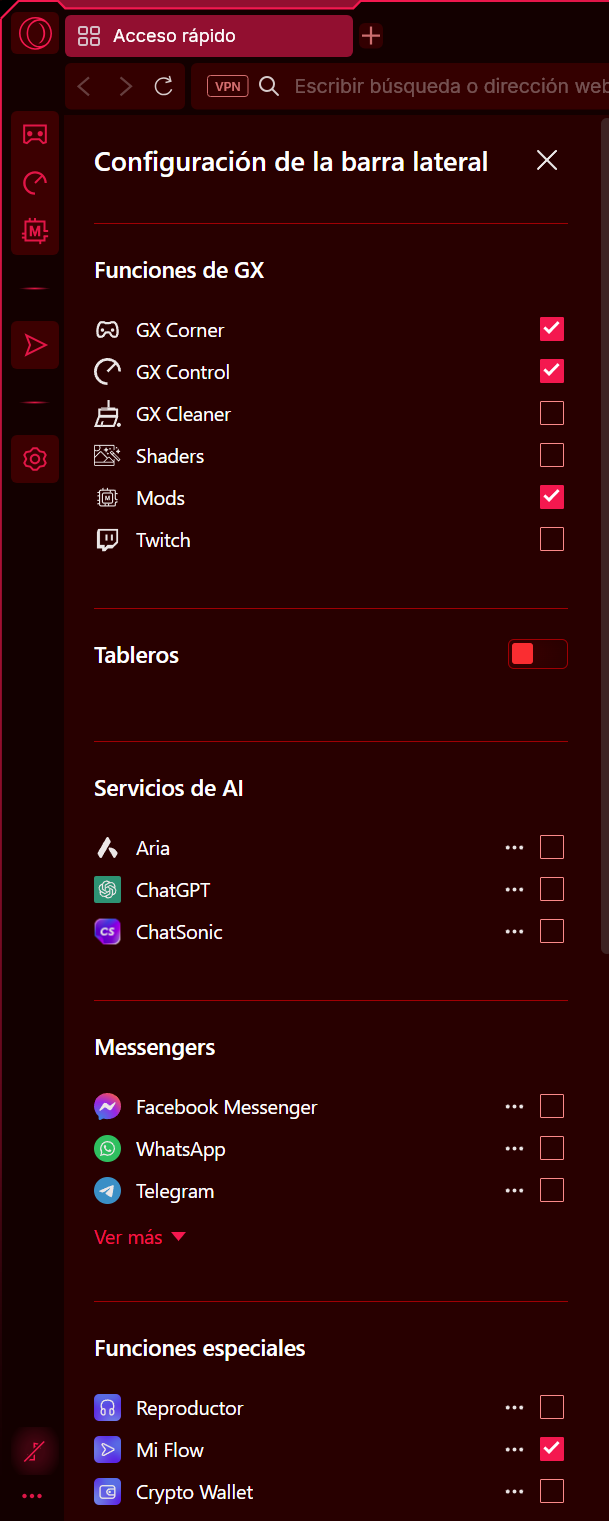Close the sidebar configuration panel
Screen dimensions: 609x1521
[x=547, y=160]
